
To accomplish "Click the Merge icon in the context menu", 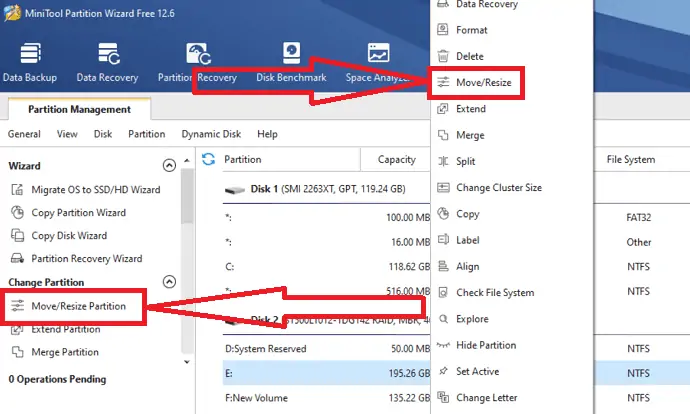I will 443,135.
